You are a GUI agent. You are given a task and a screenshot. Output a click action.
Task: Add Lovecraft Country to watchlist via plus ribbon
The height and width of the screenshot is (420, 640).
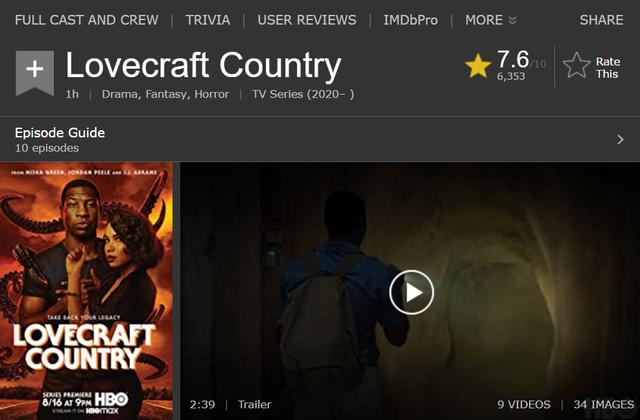[35, 73]
